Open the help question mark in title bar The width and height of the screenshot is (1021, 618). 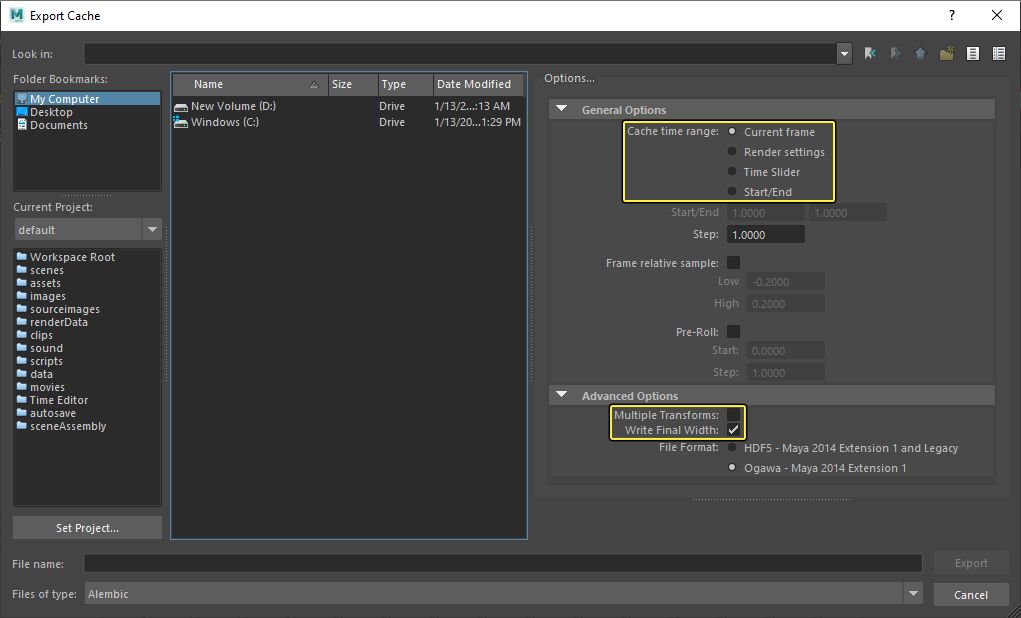pos(951,15)
